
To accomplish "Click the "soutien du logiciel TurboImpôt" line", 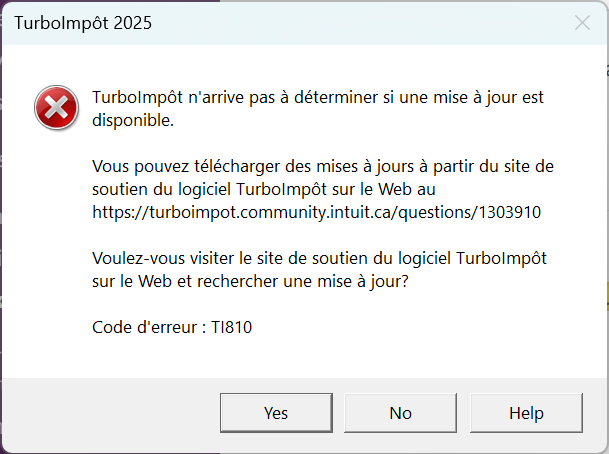I will (264, 190).
